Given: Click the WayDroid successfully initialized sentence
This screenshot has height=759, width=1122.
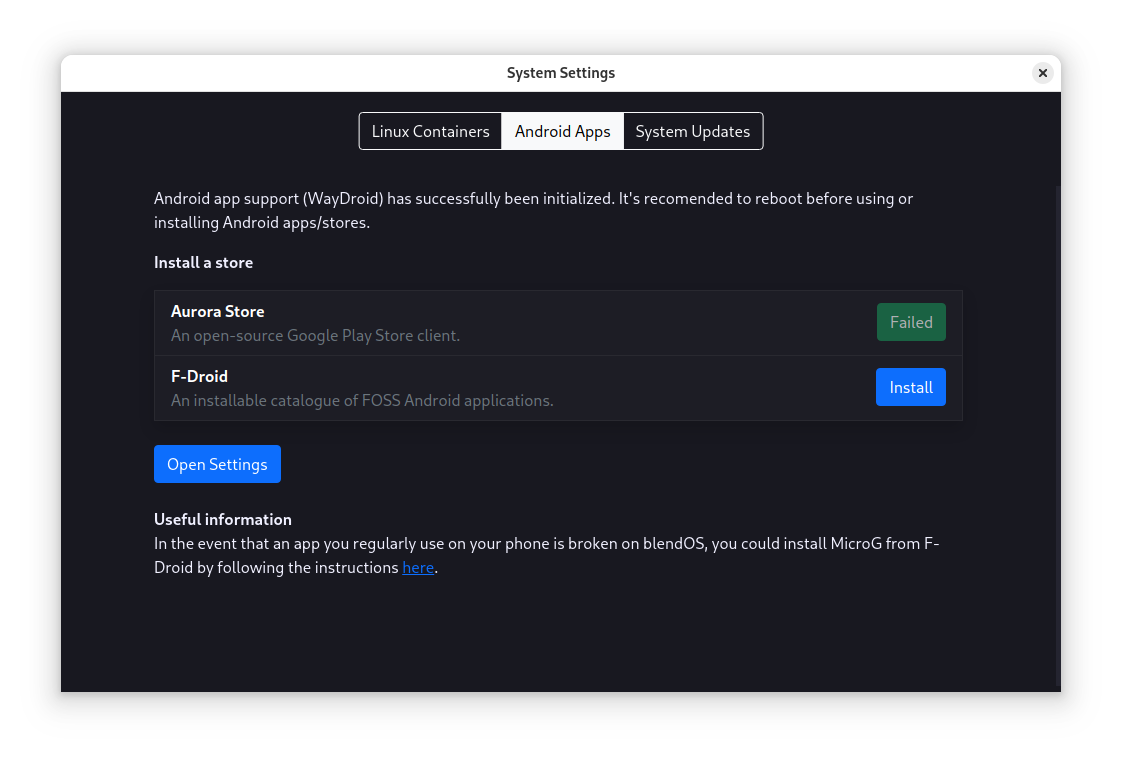Looking at the screenshot, I should (x=384, y=198).
